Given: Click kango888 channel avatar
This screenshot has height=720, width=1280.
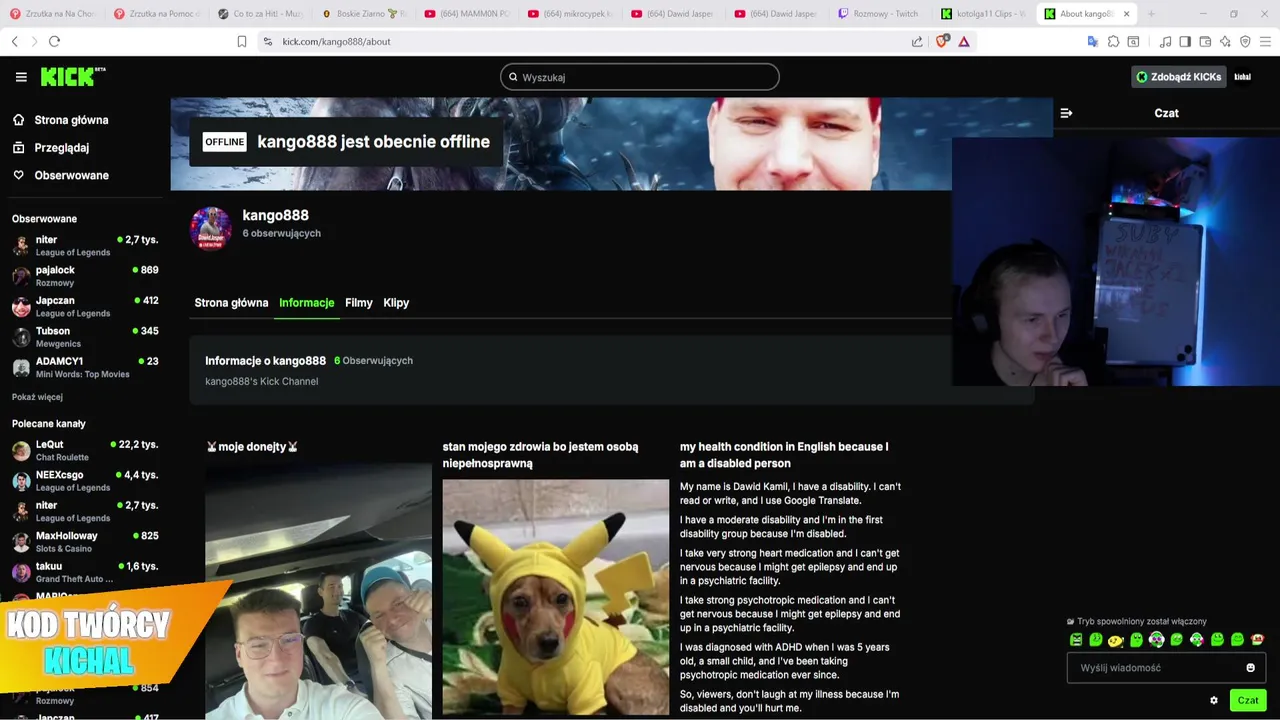Looking at the screenshot, I should point(211,228).
